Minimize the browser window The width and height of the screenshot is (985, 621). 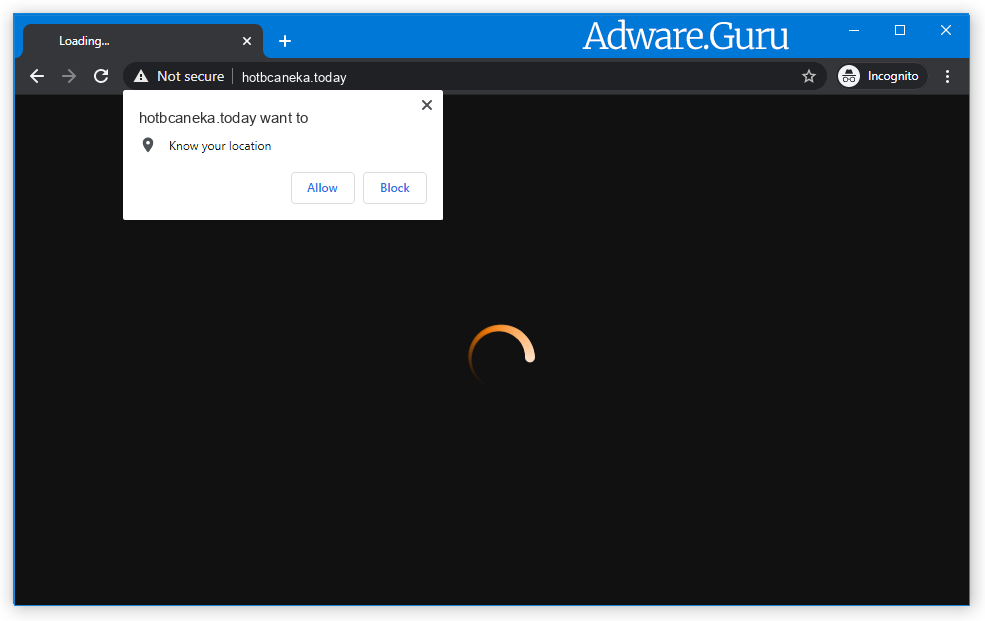(x=854, y=30)
